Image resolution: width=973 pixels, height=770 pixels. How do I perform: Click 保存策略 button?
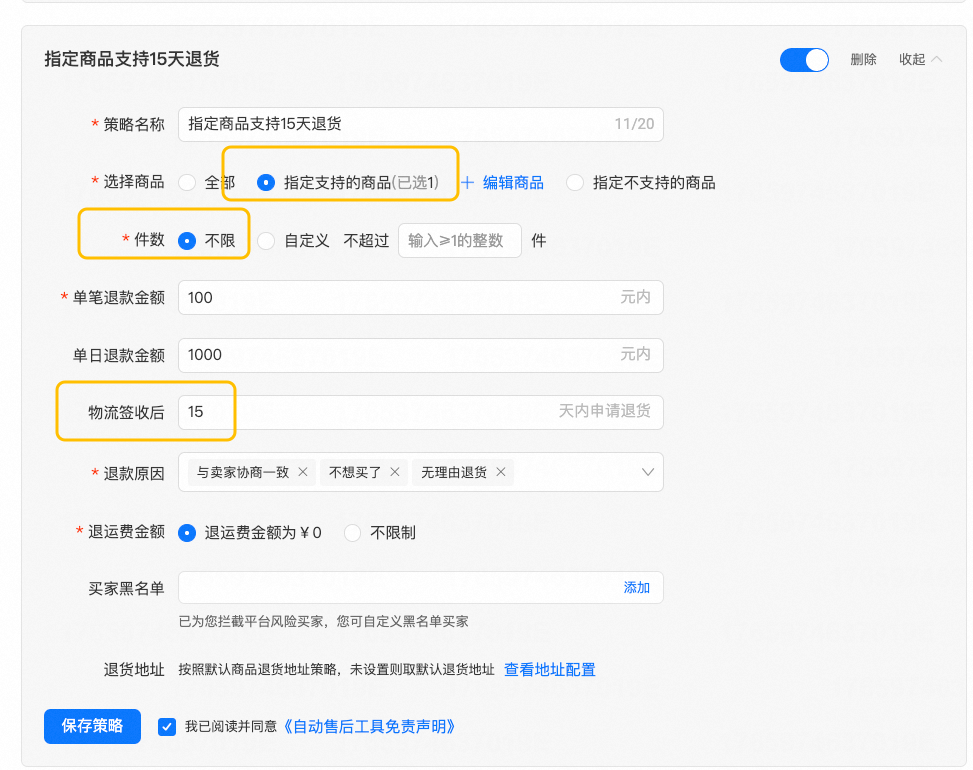[x=92, y=726]
